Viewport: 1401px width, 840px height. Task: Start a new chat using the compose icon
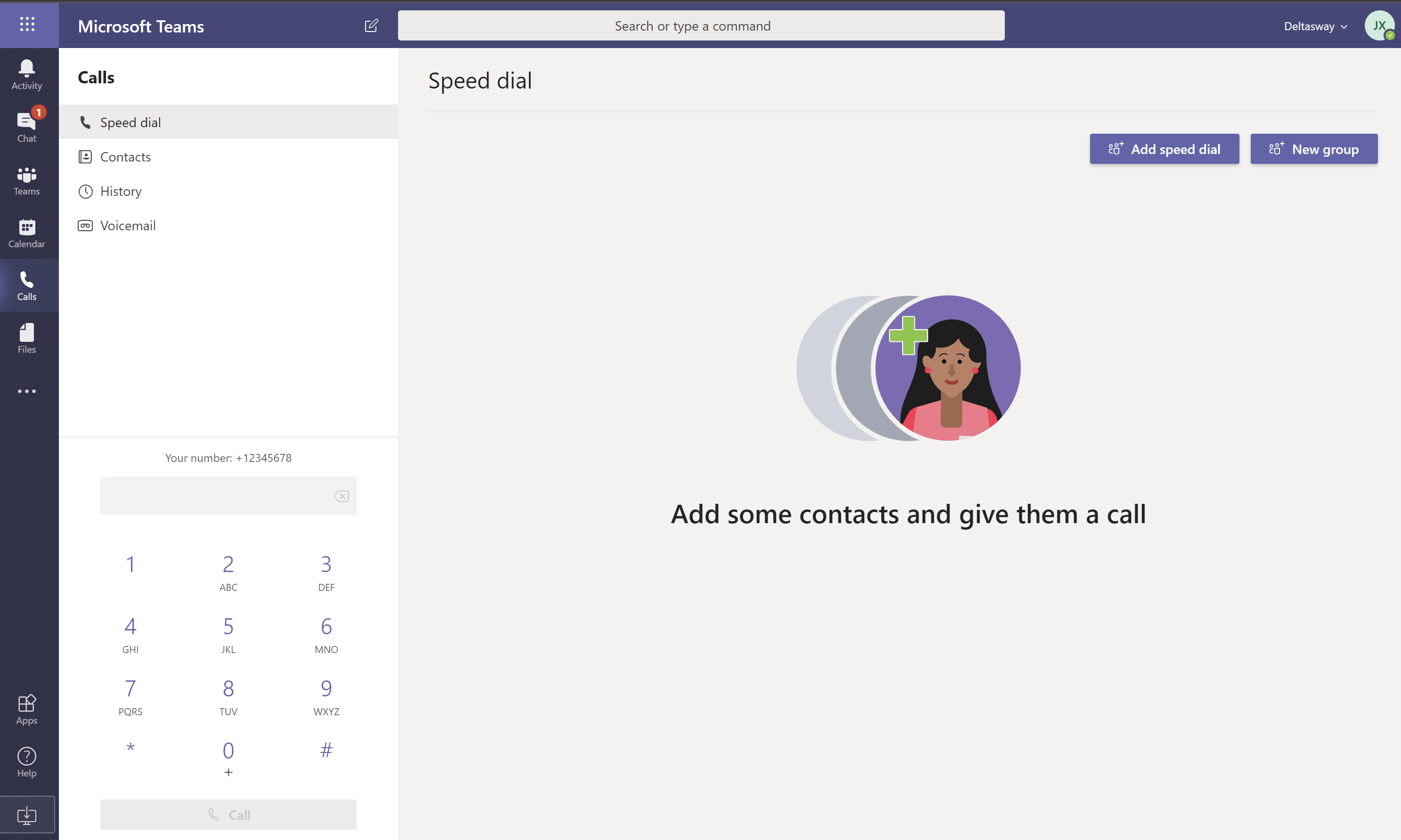click(x=372, y=25)
